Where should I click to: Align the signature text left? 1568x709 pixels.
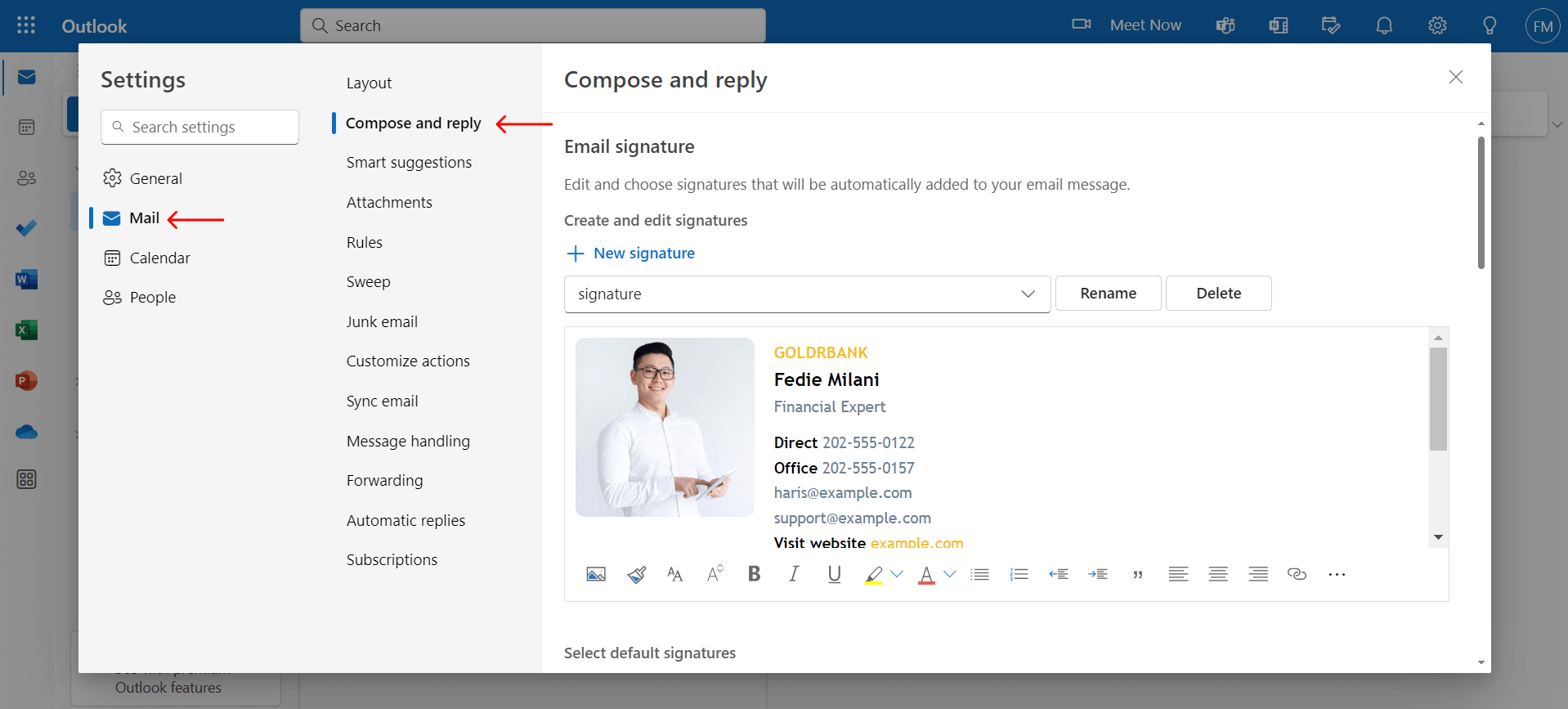[1178, 574]
